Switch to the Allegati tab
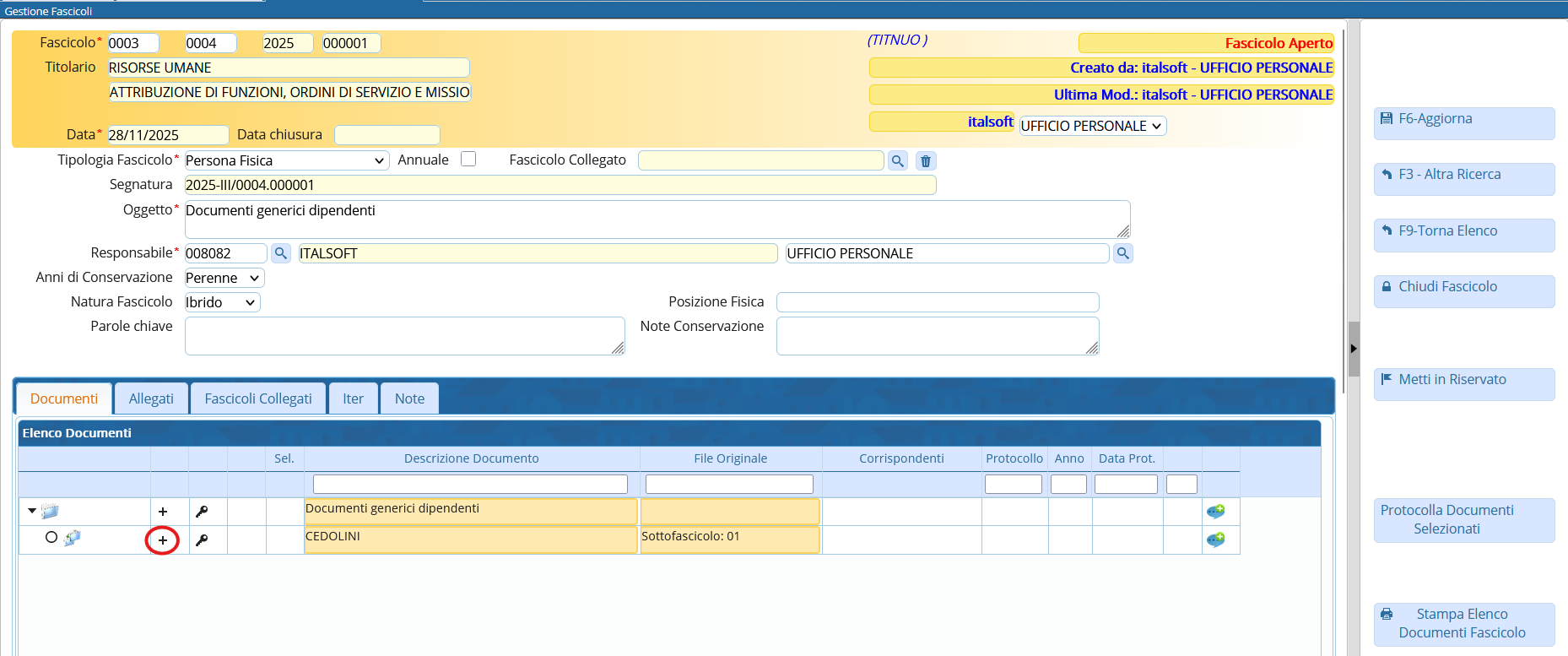This screenshot has width=1568, height=656. (151, 398)
